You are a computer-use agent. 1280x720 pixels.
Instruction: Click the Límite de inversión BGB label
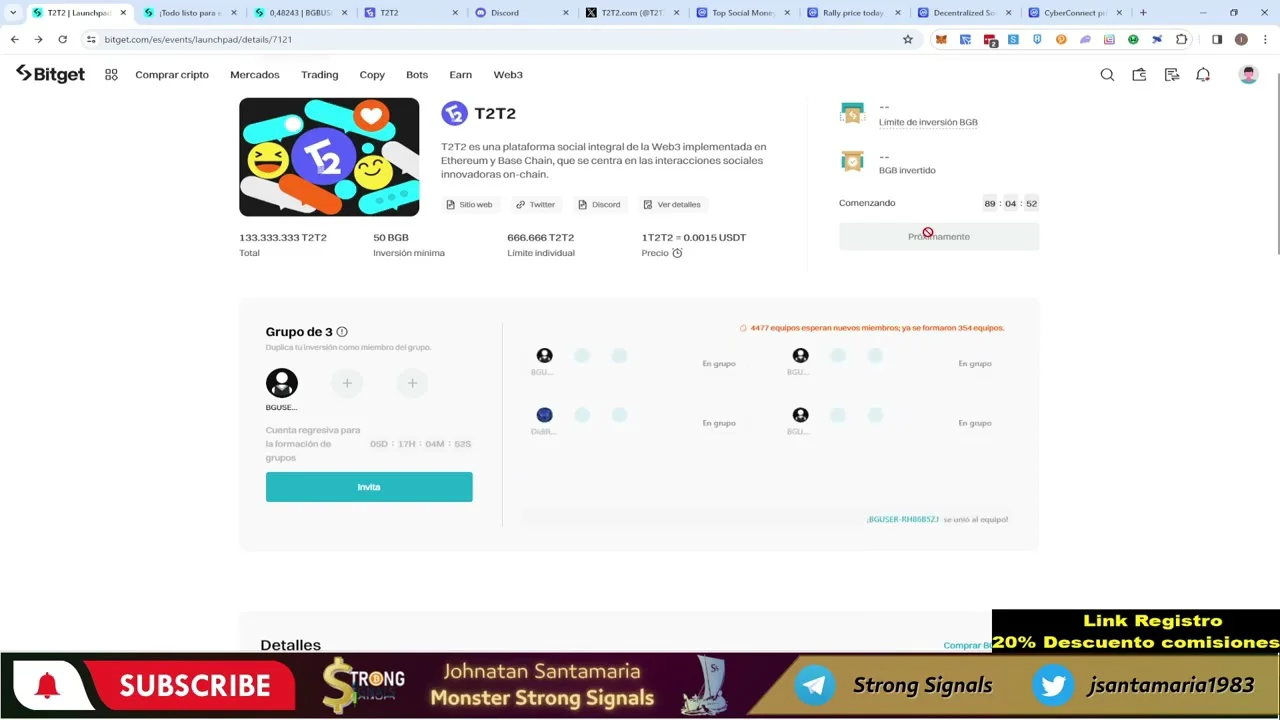pos(928,122)
